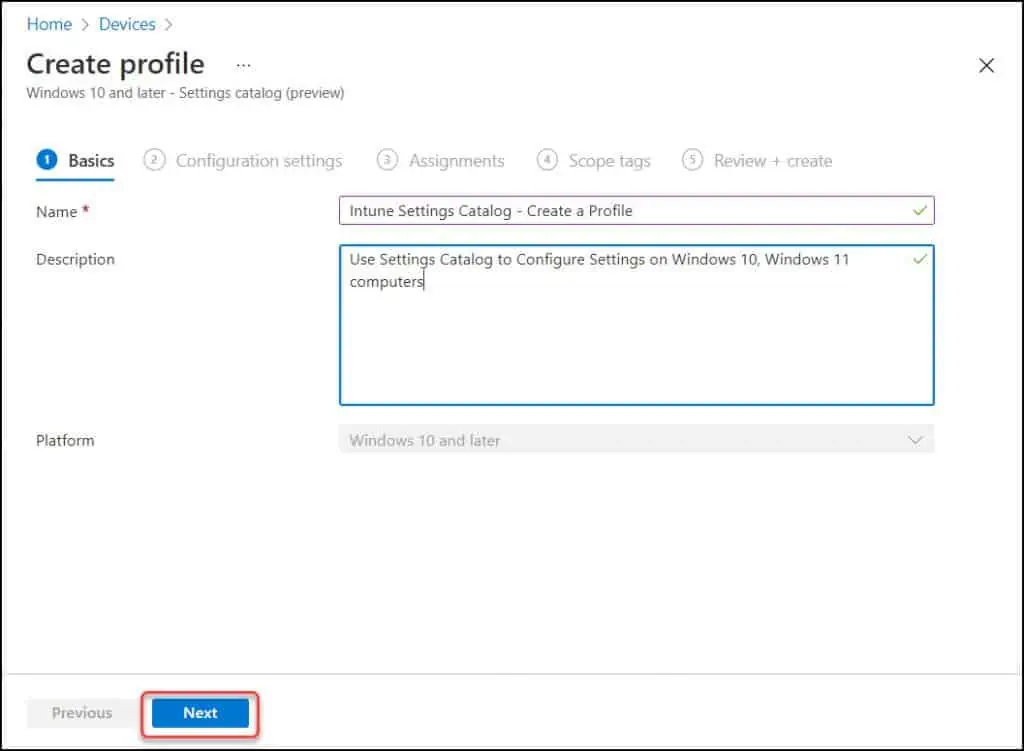Viewport: 1024px width, 751px height.
Task: Click the Create profile heading
Action: point(116,64)
